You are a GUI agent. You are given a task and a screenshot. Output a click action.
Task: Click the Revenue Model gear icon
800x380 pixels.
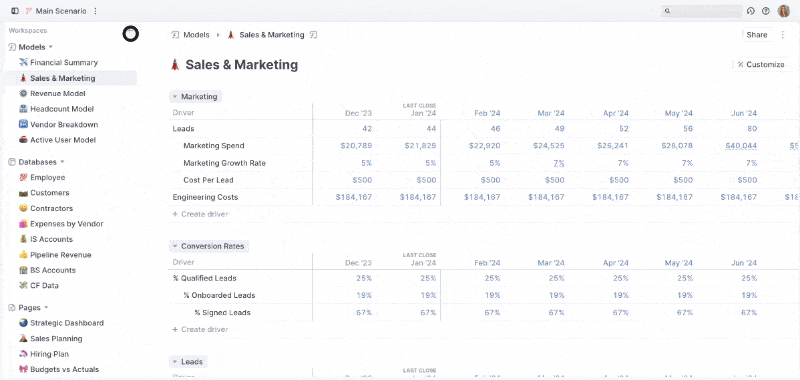pyautogui.click(x=23, y=93)
